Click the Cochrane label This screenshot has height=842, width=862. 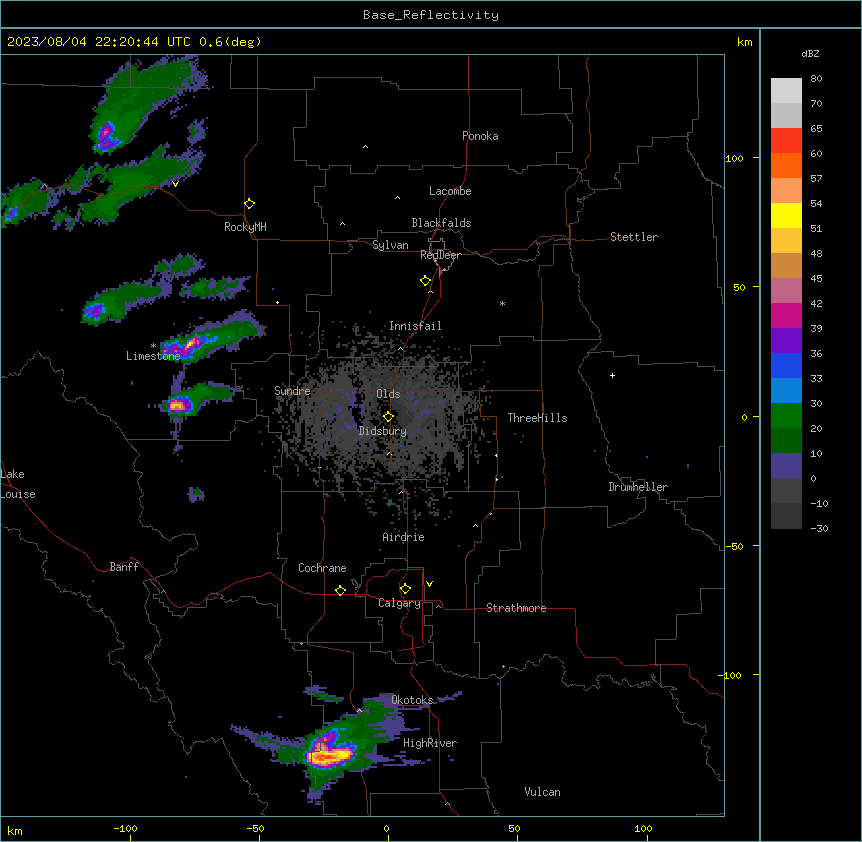click(322, 568)
